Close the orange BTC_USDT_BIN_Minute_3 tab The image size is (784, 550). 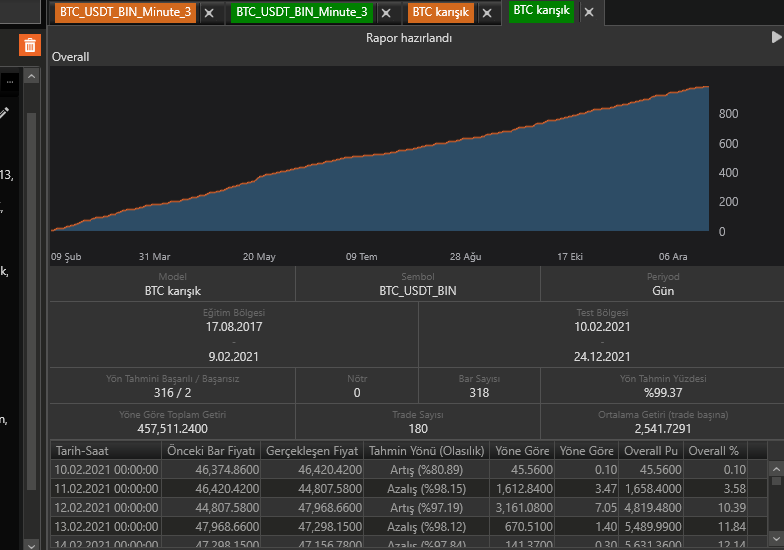tap(208, 13)
